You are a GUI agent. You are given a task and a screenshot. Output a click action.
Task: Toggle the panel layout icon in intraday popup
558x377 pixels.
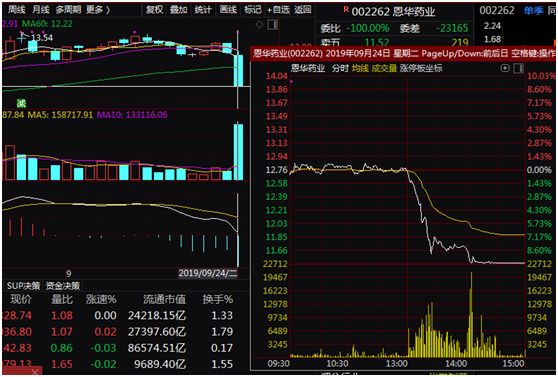coord(518,68)
